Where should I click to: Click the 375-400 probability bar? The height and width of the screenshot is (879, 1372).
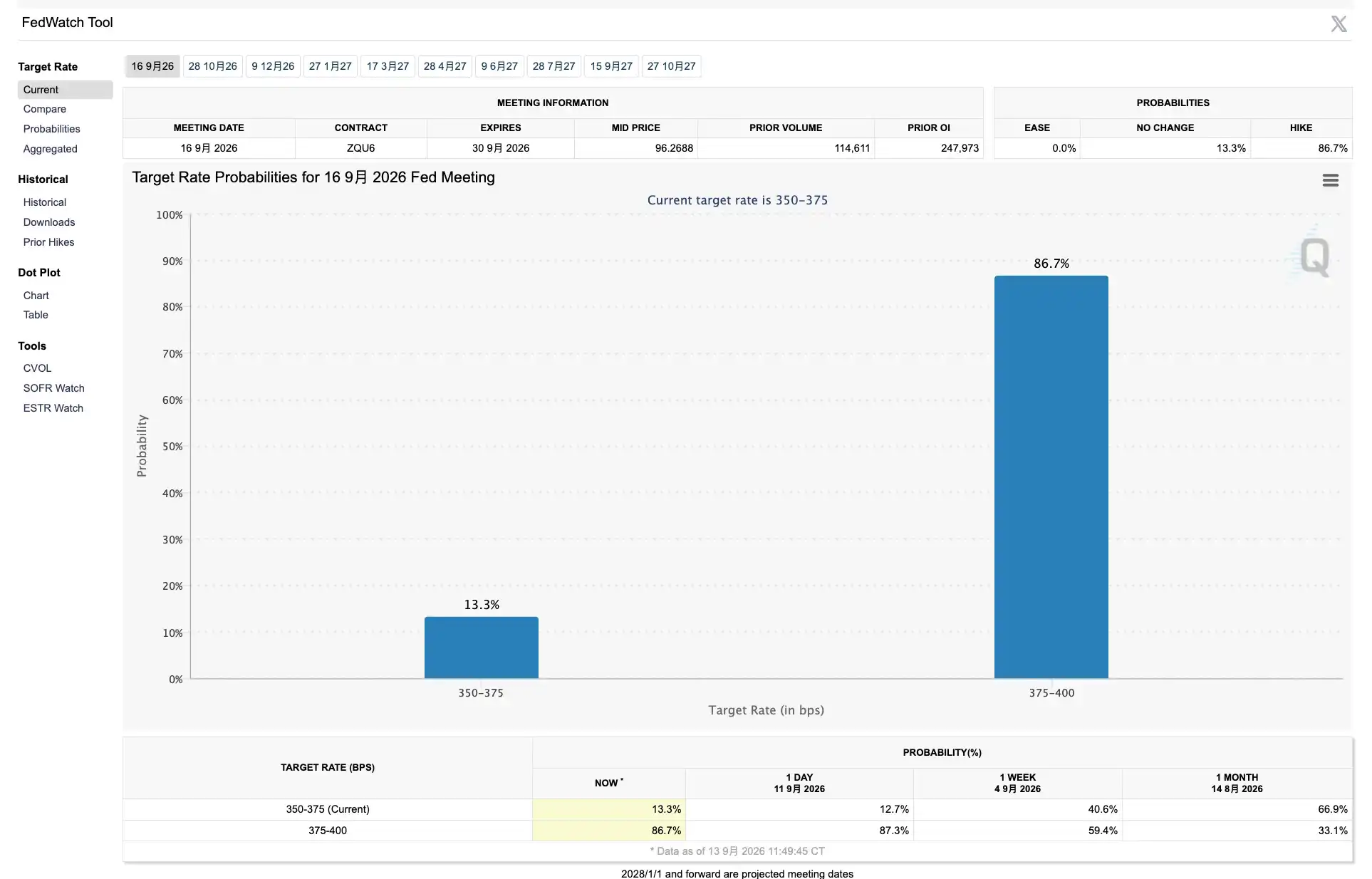point(1051,477)
